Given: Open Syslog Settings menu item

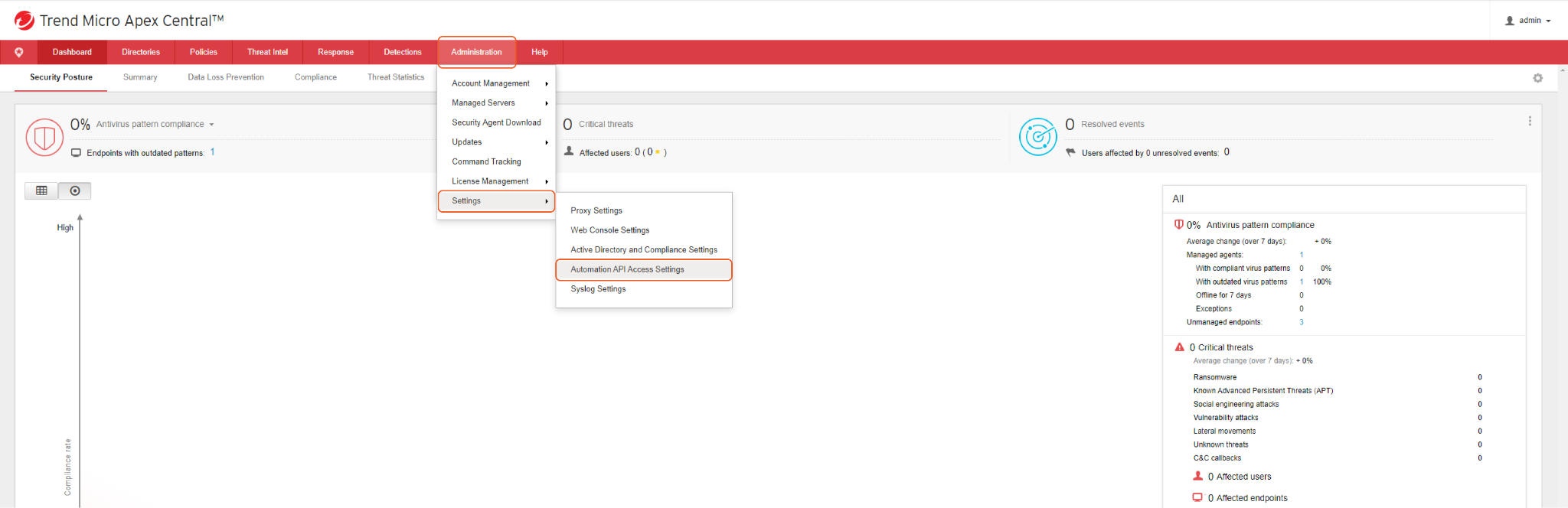Looking at the screenshot, I should pos(598,289).
